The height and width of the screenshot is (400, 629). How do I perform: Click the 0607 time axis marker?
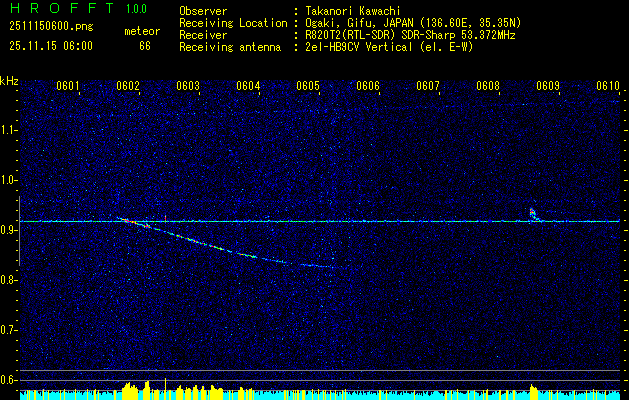(428, 86)
